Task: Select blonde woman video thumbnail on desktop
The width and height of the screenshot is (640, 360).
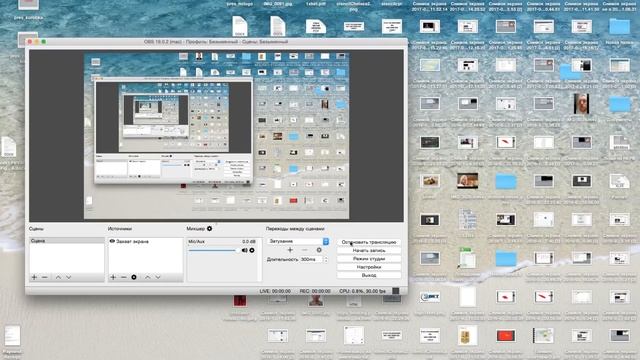Action: pos(467,181)
